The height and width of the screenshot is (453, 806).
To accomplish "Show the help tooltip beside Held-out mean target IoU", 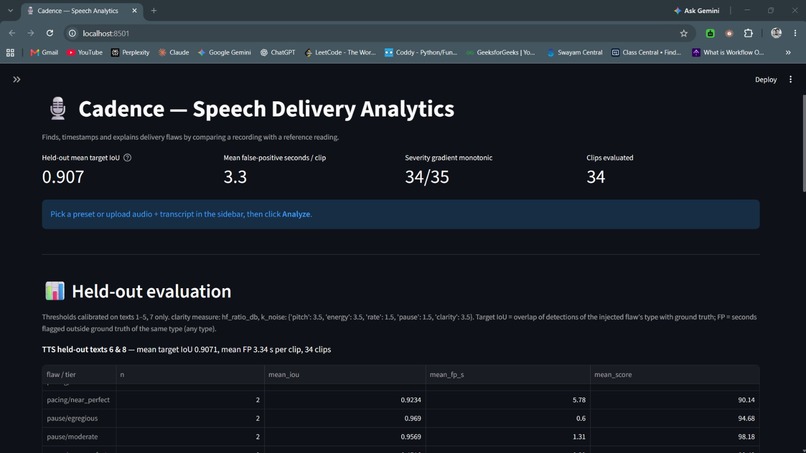I will (127, 158).
